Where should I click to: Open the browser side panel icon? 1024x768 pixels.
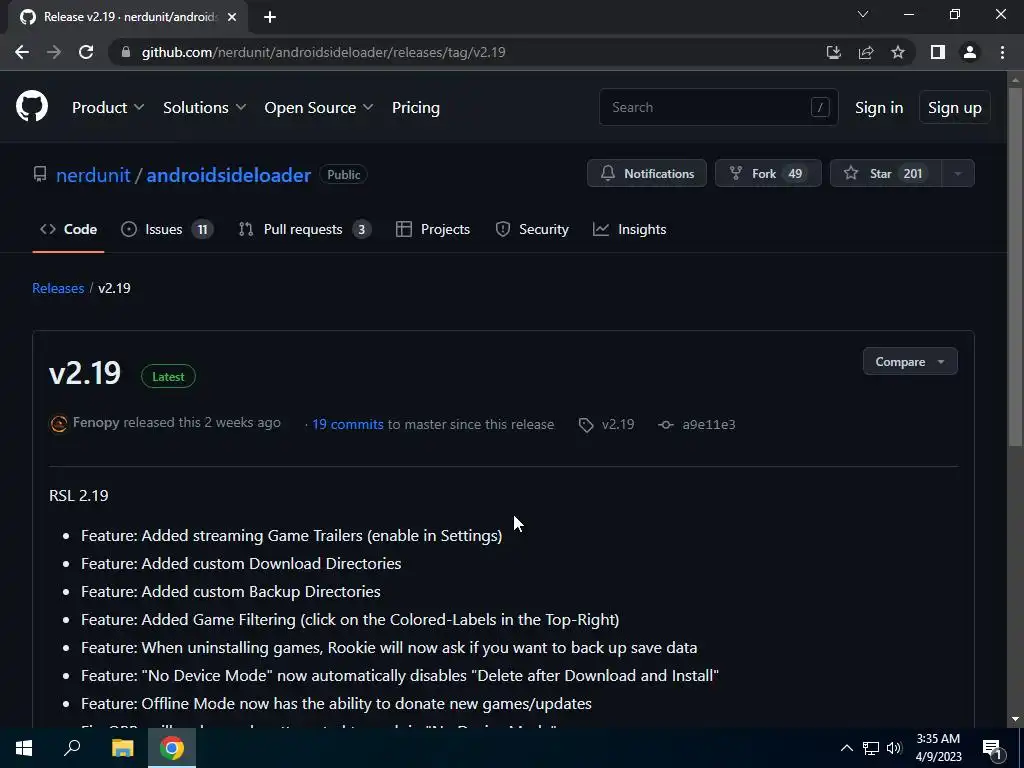pos(938,52)
